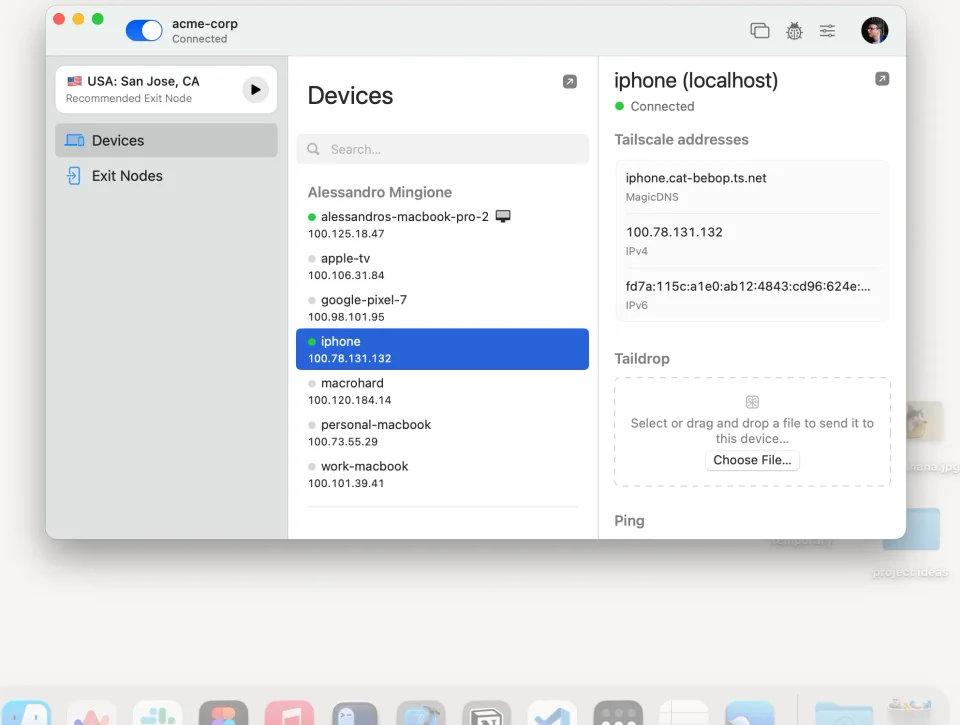The image size is (960, 725).
Task: Click the USA flag exit node card
Action: click(166, 89)
